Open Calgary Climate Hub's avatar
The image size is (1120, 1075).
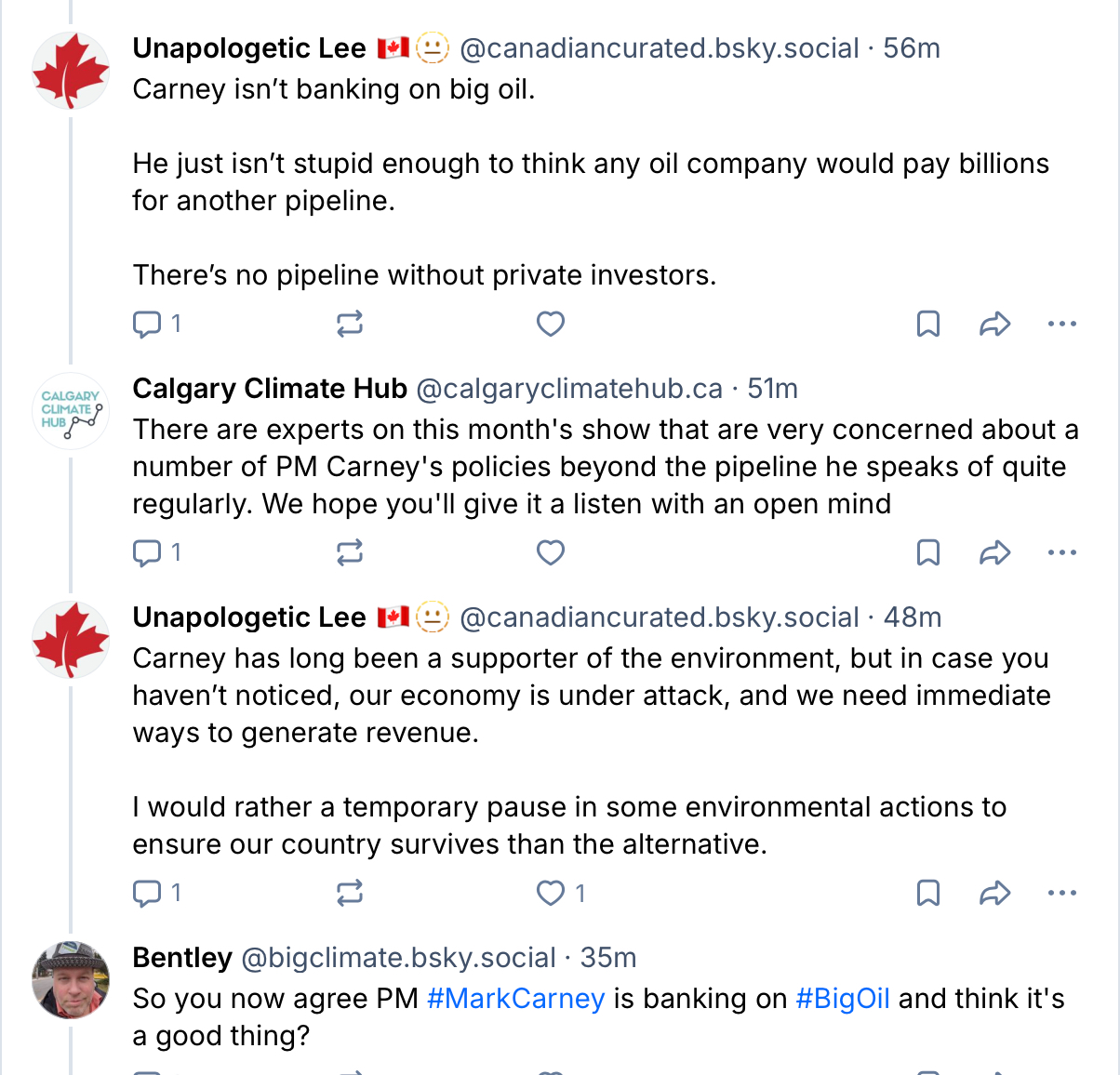[x=71, y=411]
